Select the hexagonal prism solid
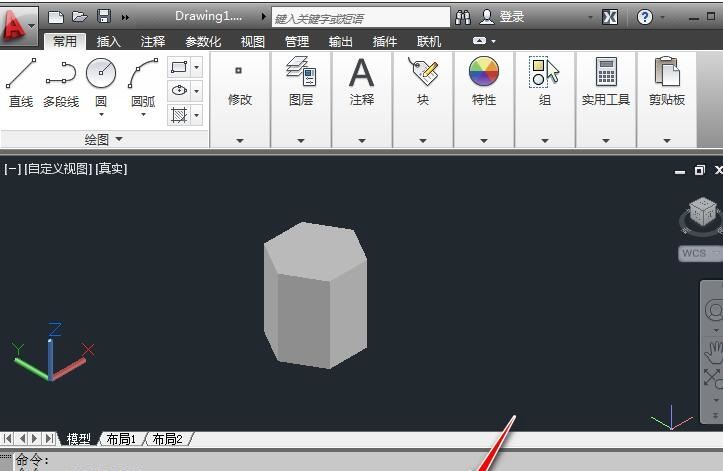The height and width of the screenshot is (471, 723). pos(315,295)
